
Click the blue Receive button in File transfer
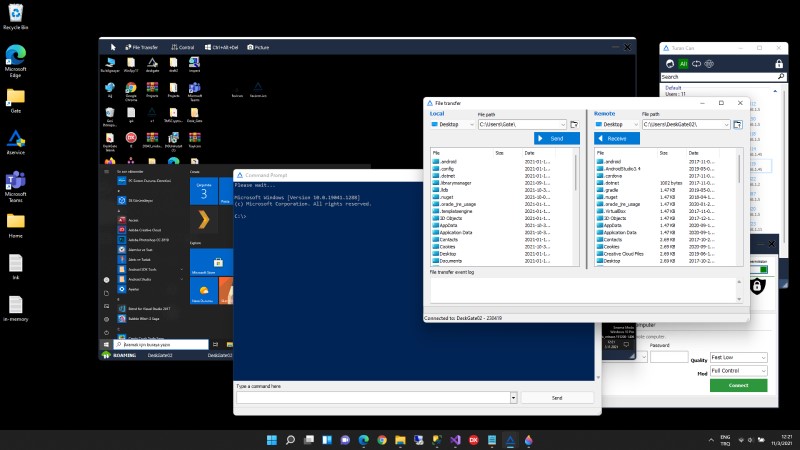pyautogui.click(x=616, y=138)
